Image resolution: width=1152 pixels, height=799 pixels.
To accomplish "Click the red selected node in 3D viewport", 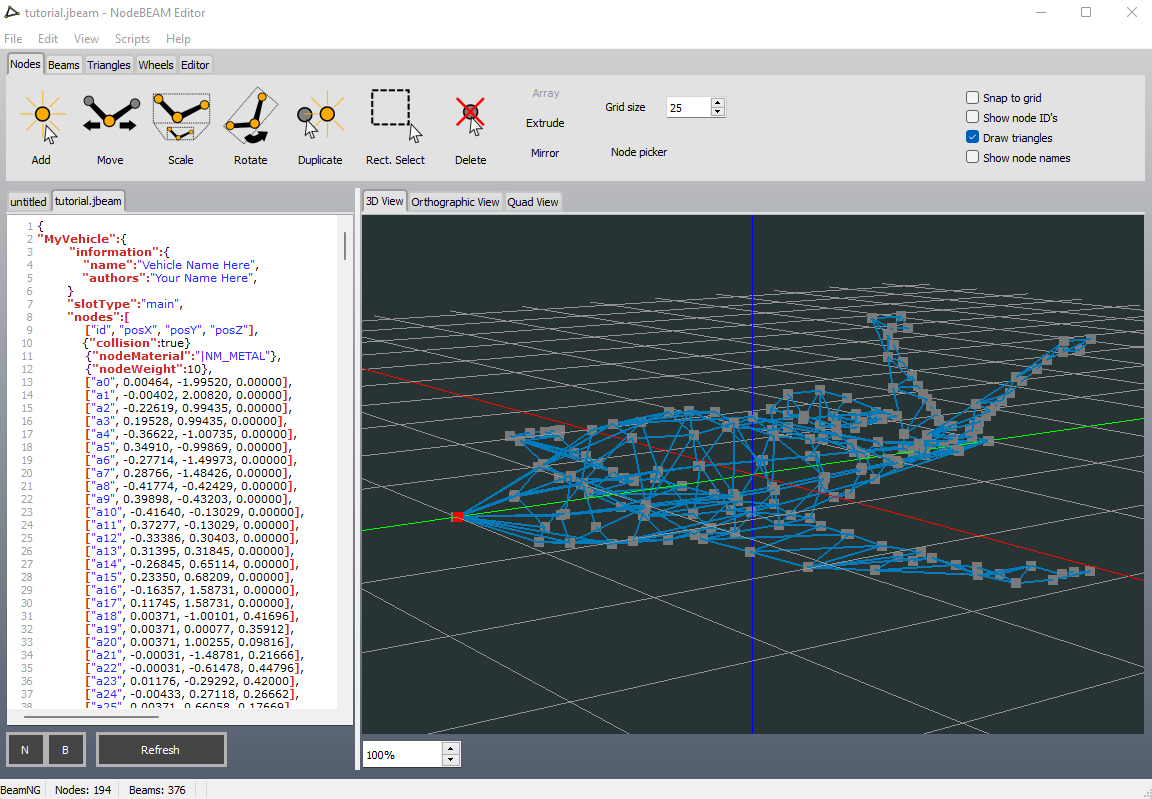I will 457,517.
